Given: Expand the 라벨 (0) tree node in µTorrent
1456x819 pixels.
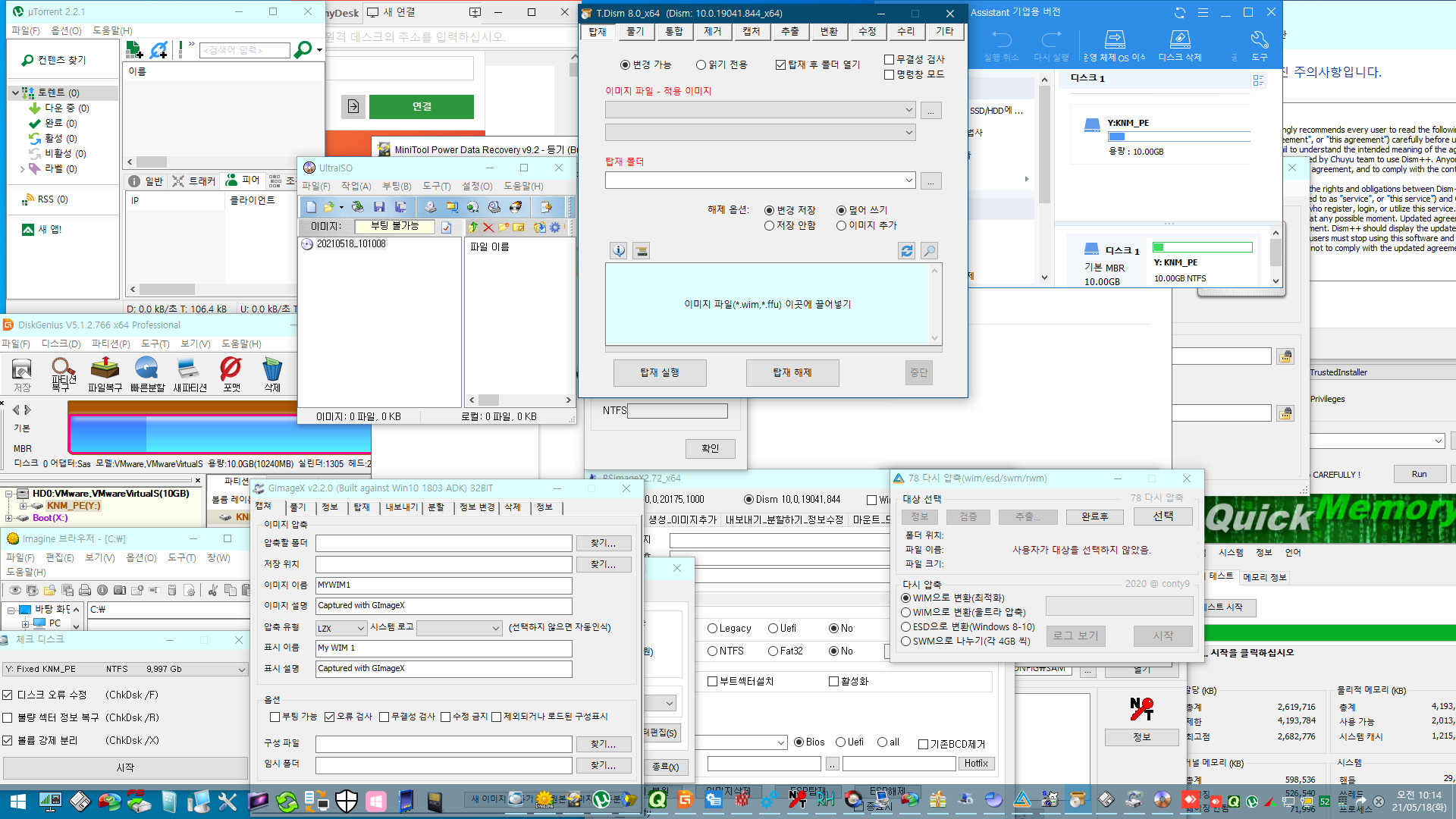Looking at the screenshot, I should tap(23, 169).
